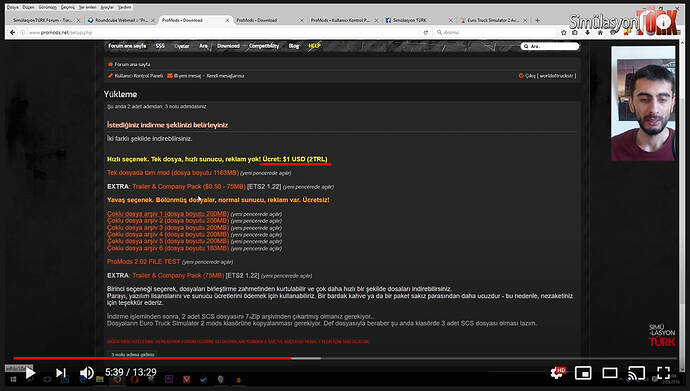Go to browser home page icon
Viewport: 690px width, 391px height.
tap(600, 33)
